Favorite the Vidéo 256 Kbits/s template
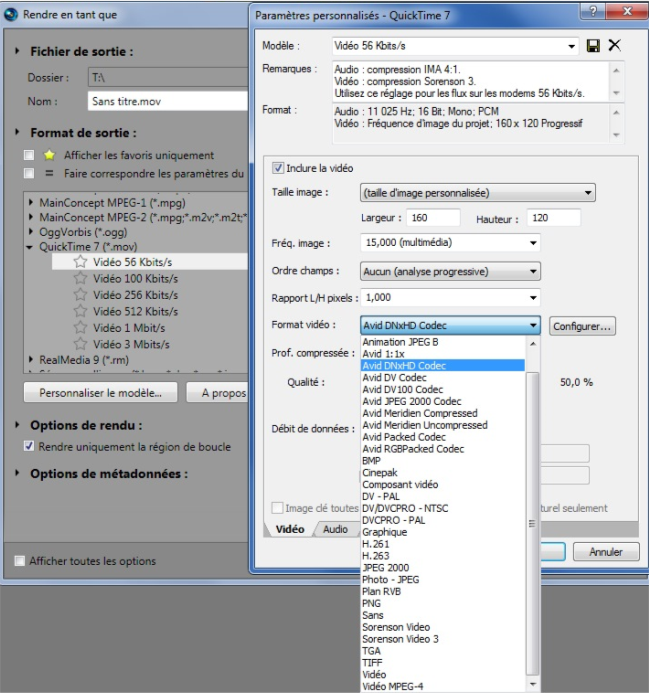The height and width of the screenshot is (693, 649). point(80,295)
